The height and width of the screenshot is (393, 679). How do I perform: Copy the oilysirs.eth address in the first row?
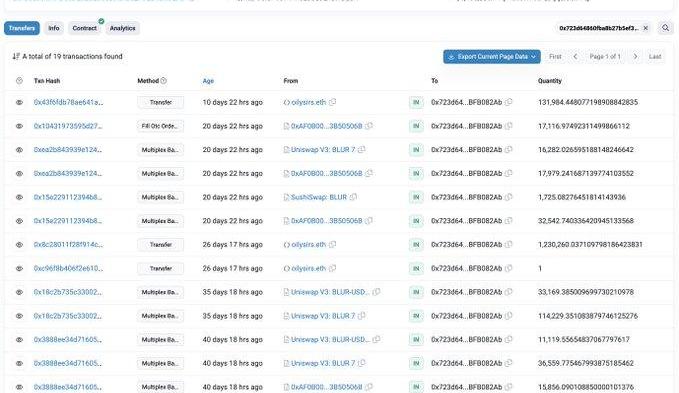coord(332,102)
